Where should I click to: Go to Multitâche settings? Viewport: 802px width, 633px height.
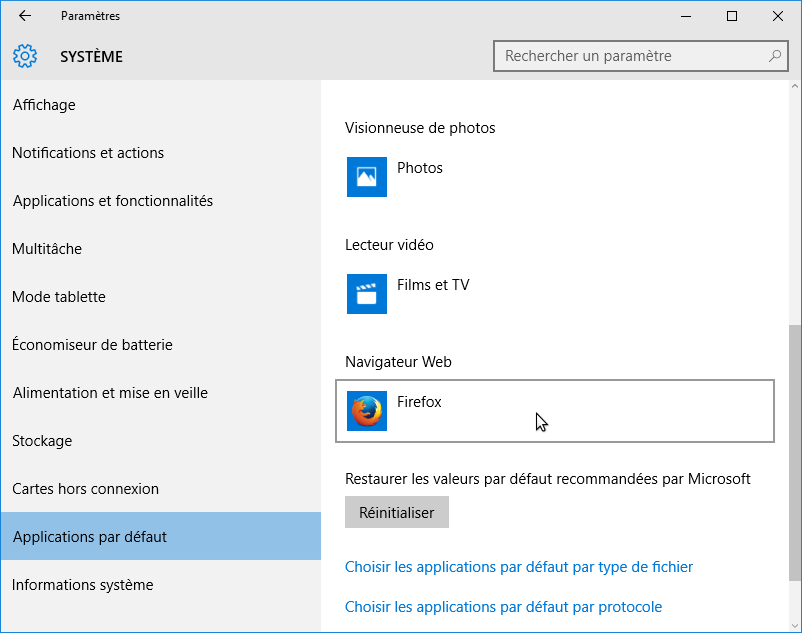point(47,249)
